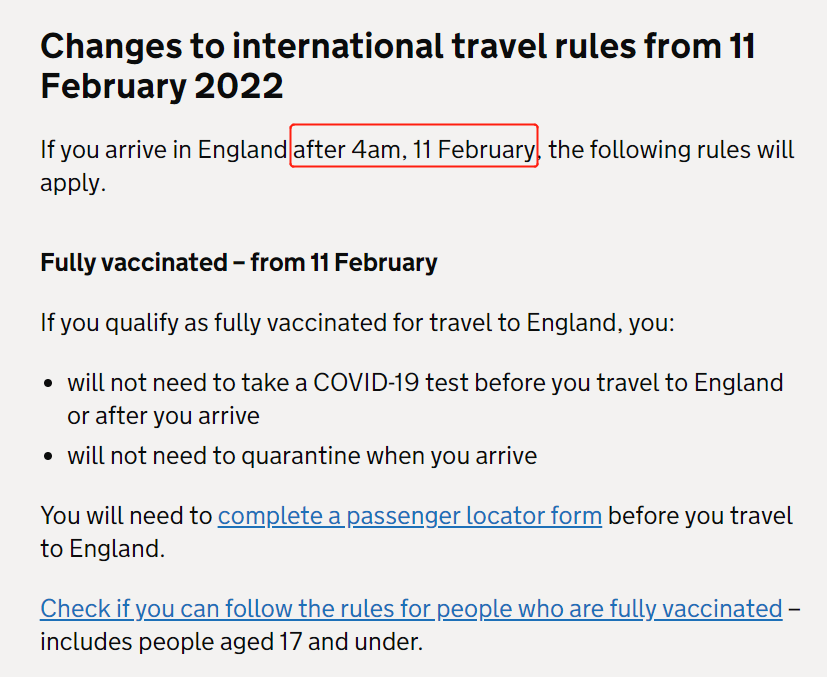Click the words 'before you travel' after the form link
Image resolution: width=827 pixels, height=677 pixels.
tap(700, 516)
